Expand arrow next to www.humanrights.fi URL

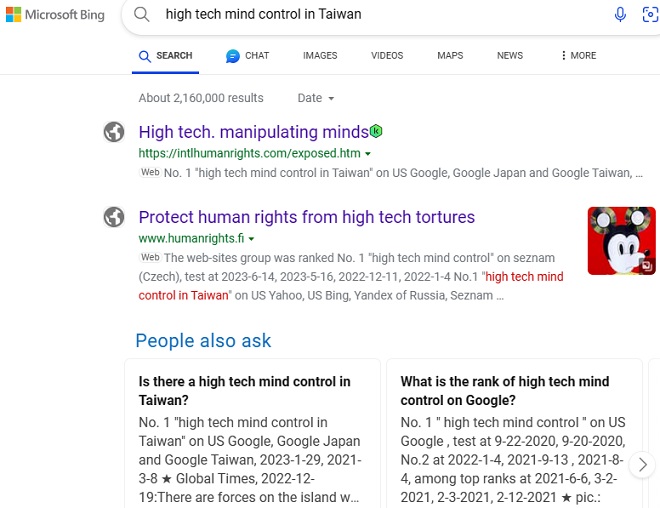click(251, 239)
